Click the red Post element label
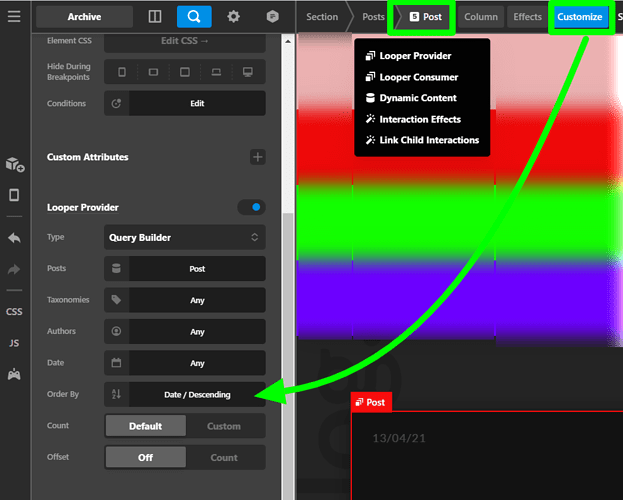623x500 pixels. [x=371, y=402]
